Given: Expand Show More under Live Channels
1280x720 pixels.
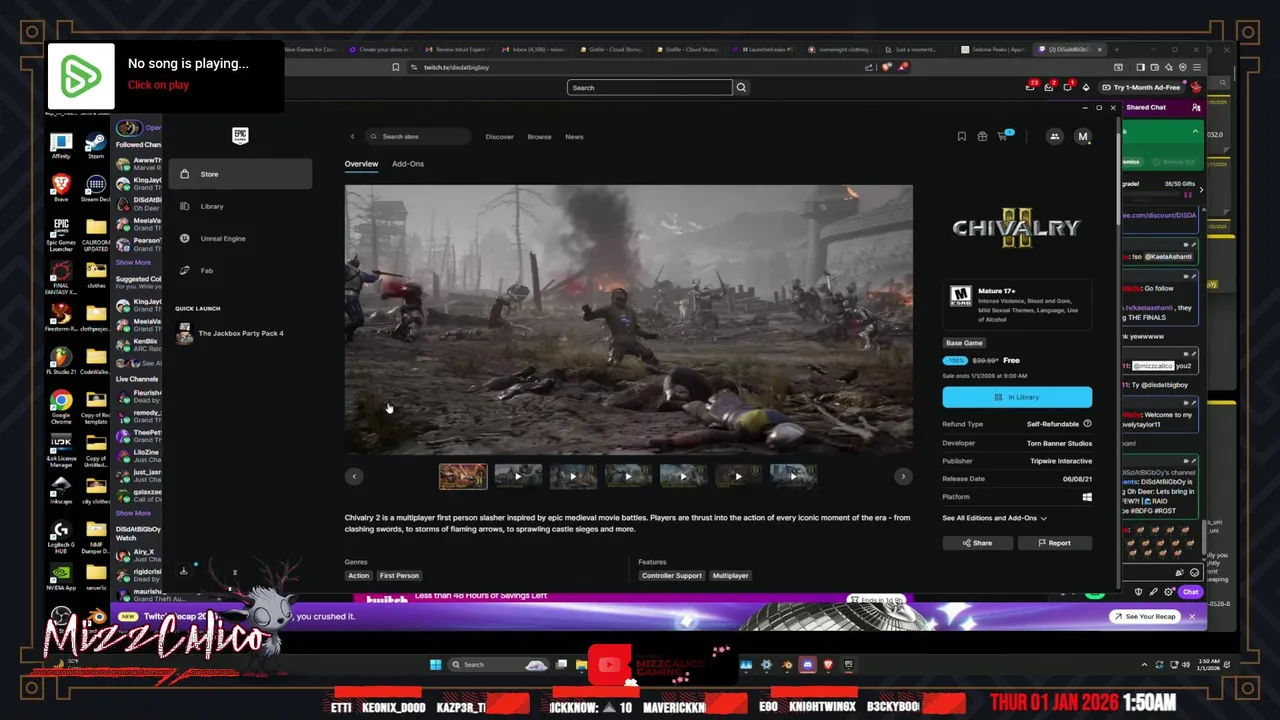Looking at the screenshot, I should pos(133,513).
